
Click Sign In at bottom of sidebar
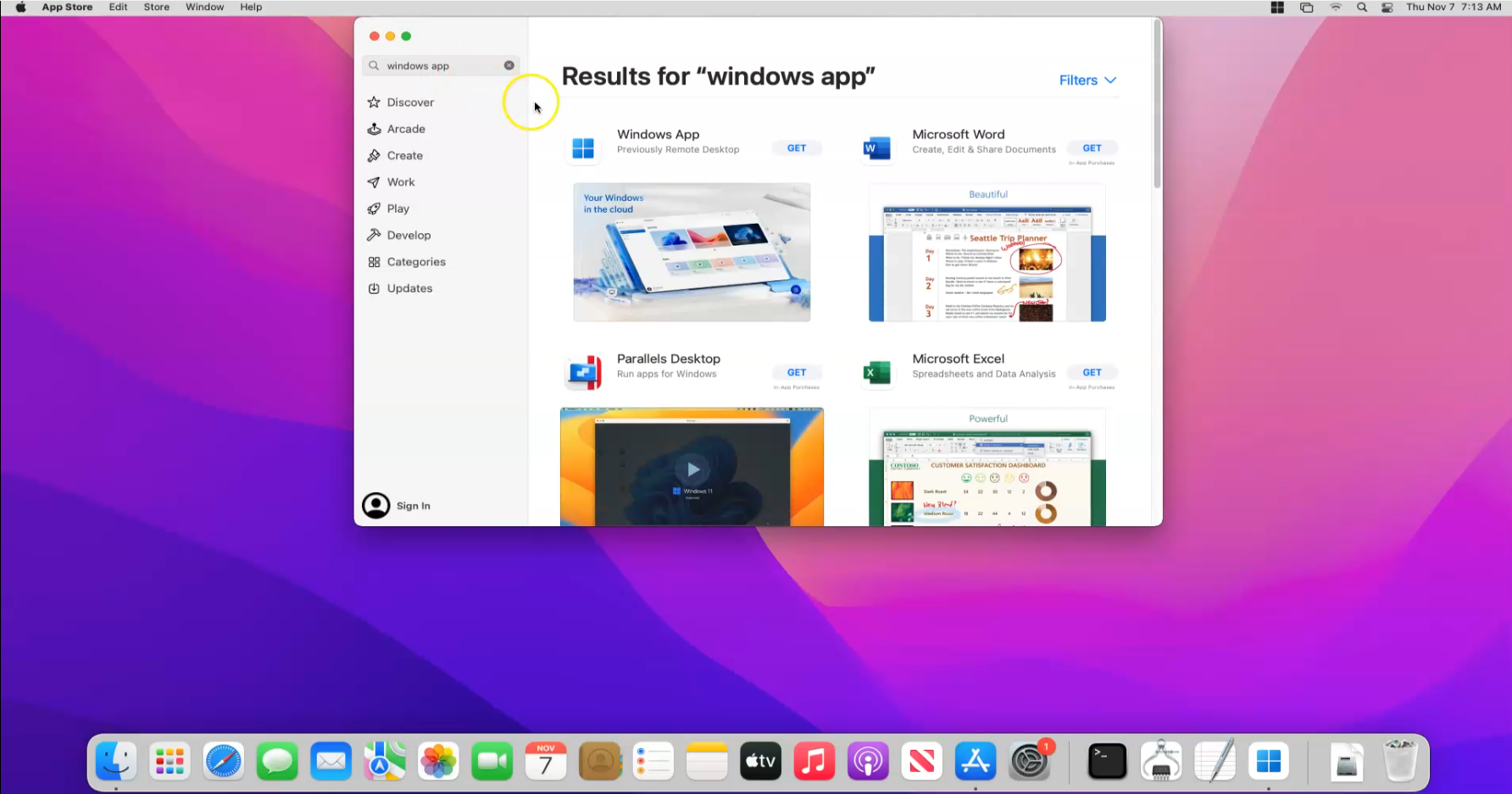point(413,506)
